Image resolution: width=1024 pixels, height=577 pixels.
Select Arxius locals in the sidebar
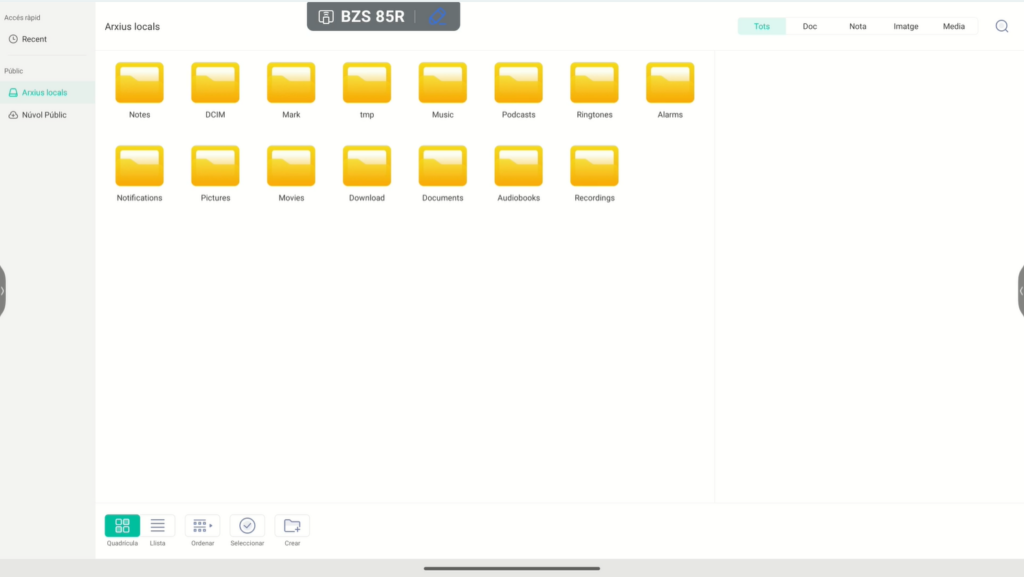44,92
